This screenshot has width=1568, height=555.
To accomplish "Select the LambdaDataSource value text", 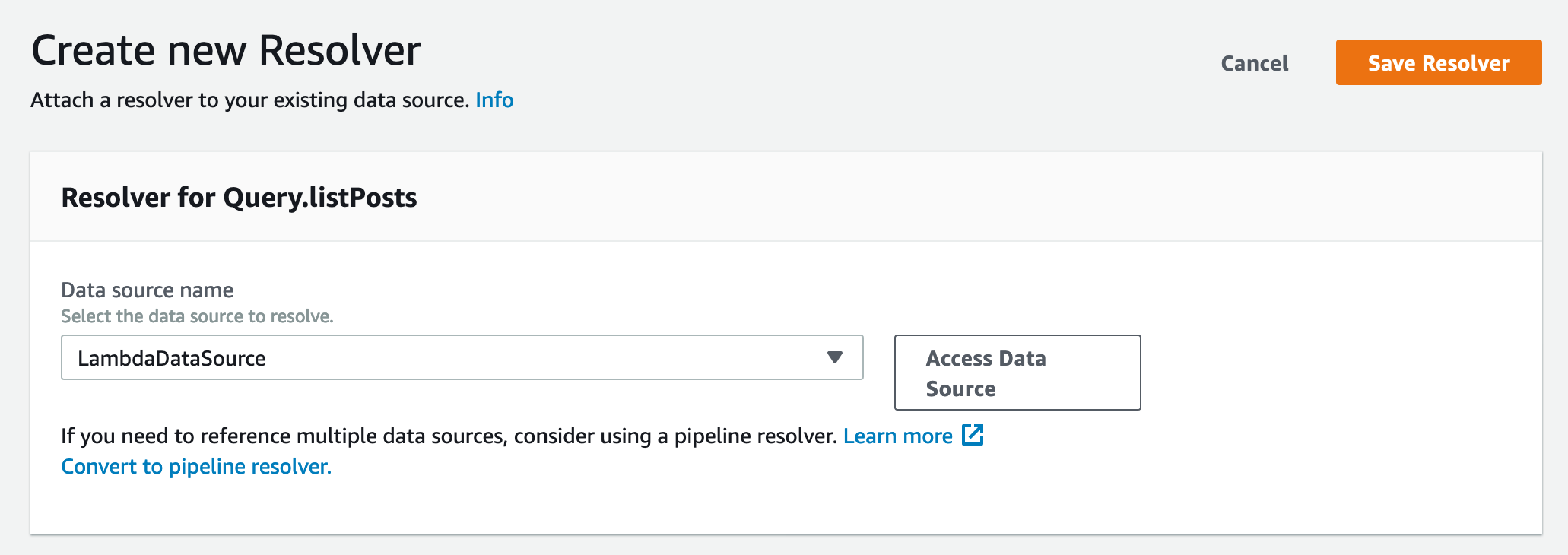I will pos(172,358).
